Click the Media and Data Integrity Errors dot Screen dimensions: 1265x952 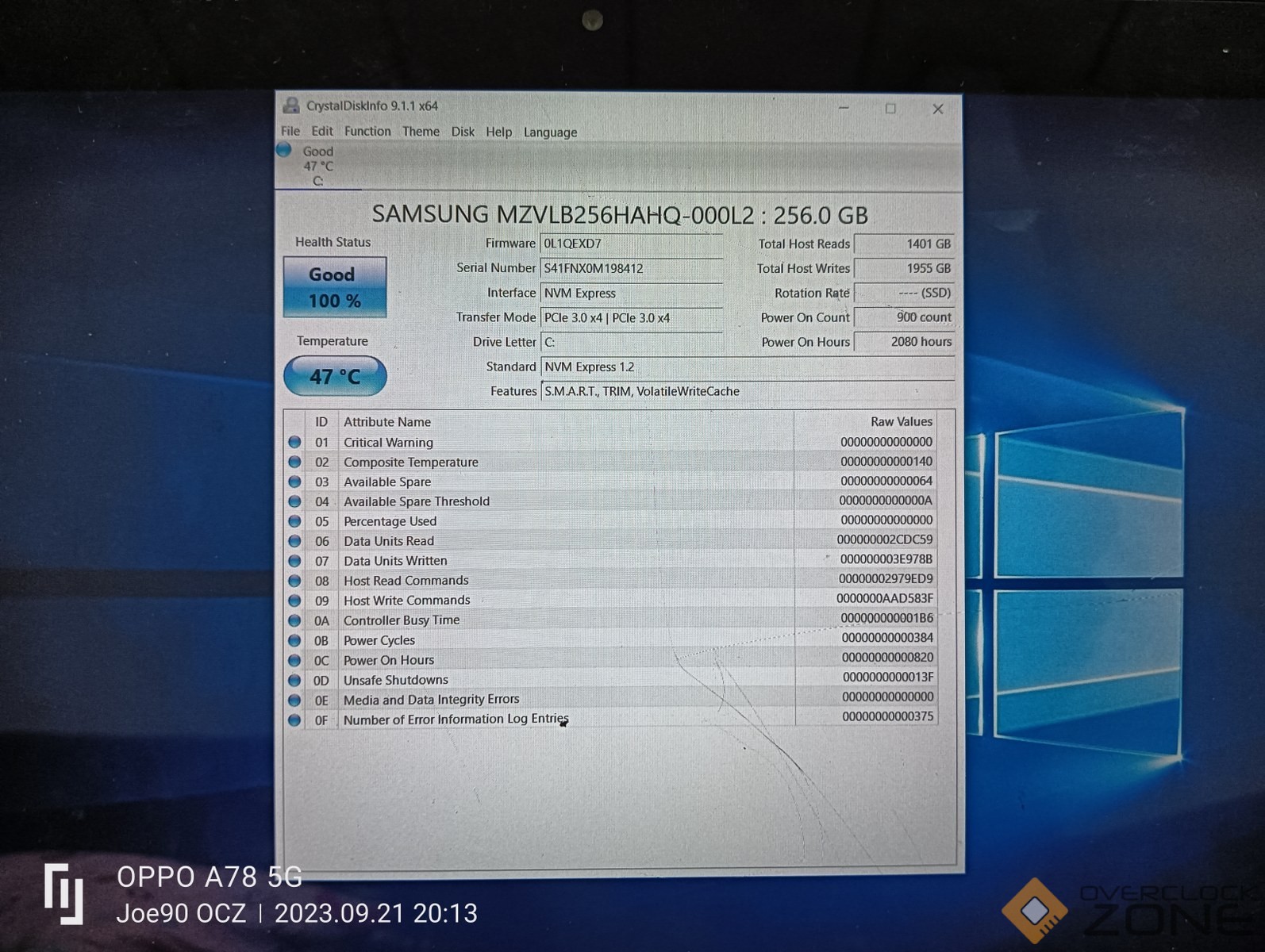click(x=294, y=701)
